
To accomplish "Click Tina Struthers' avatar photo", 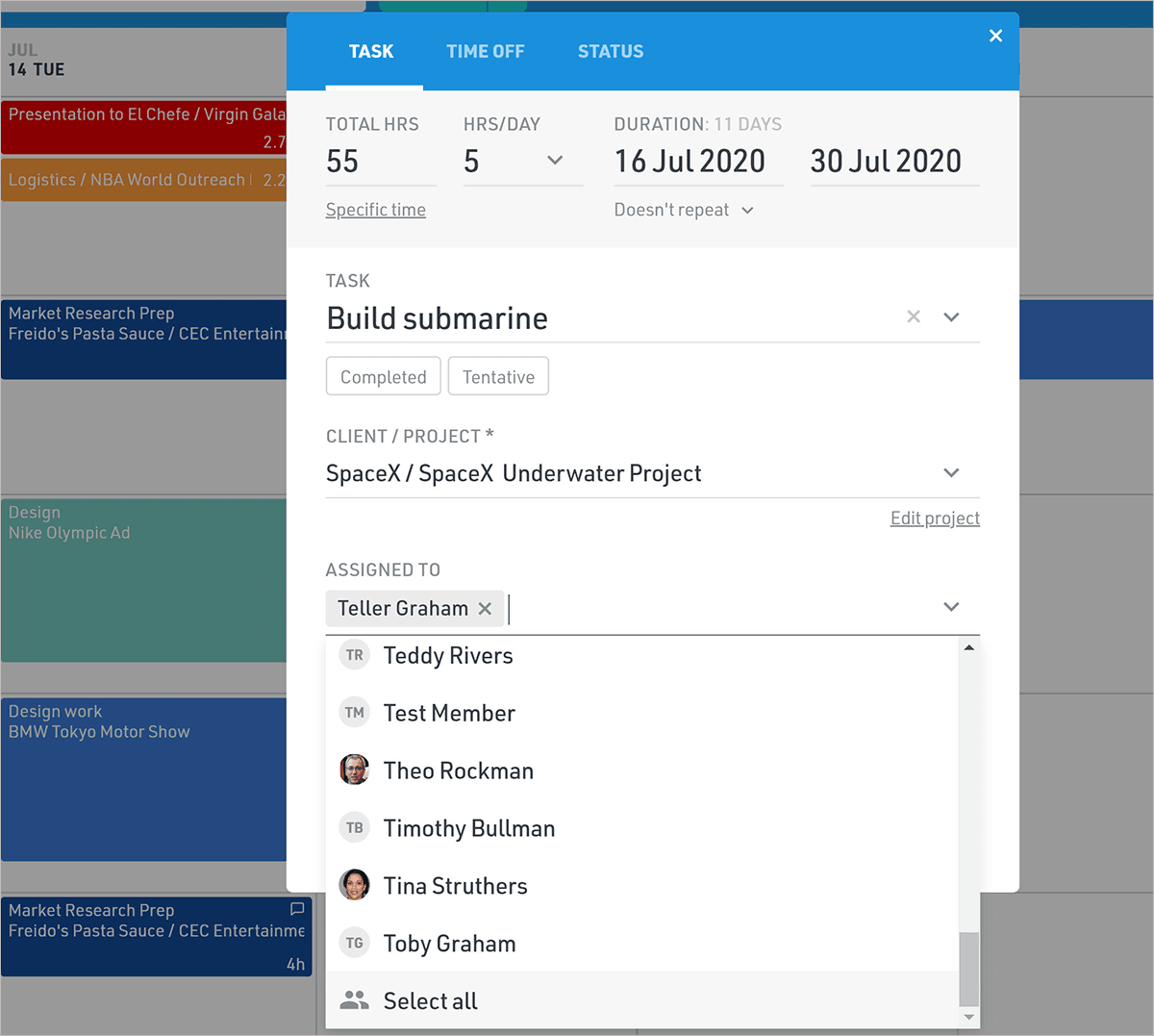I will (355, 885).
